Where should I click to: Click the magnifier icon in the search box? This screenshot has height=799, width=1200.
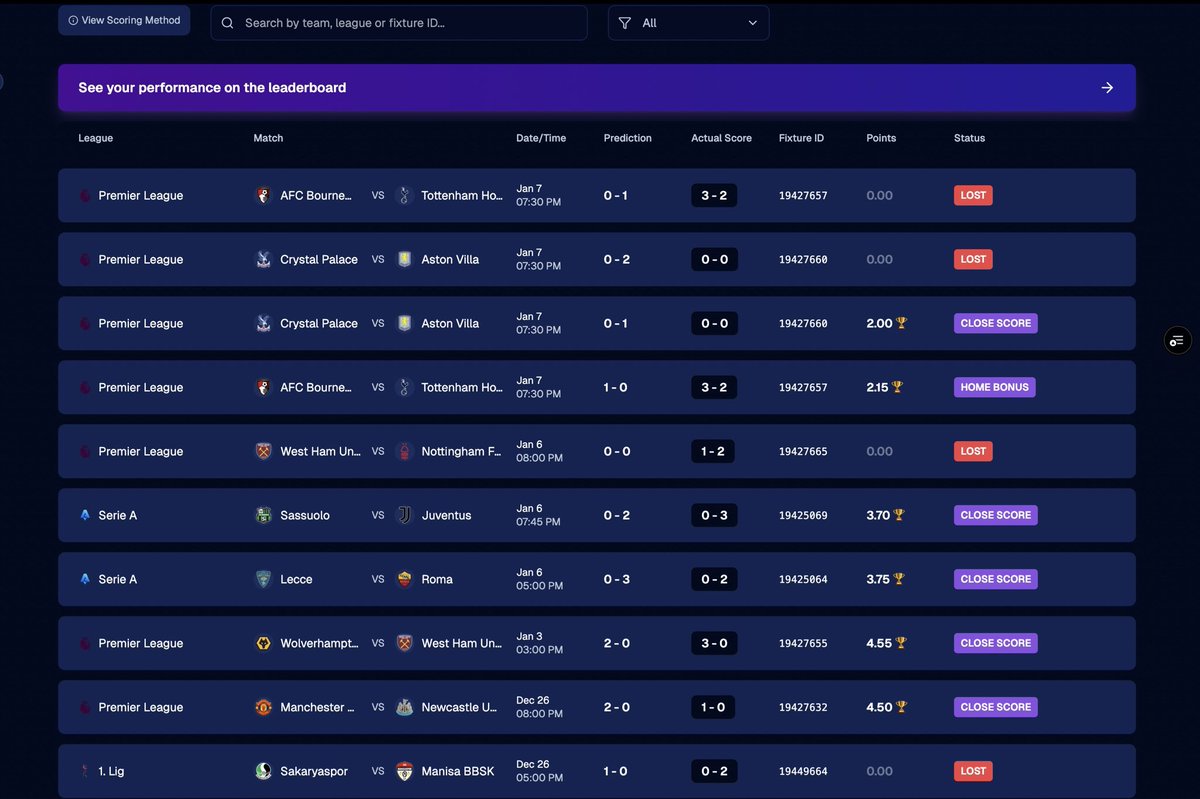pos(228,23)
